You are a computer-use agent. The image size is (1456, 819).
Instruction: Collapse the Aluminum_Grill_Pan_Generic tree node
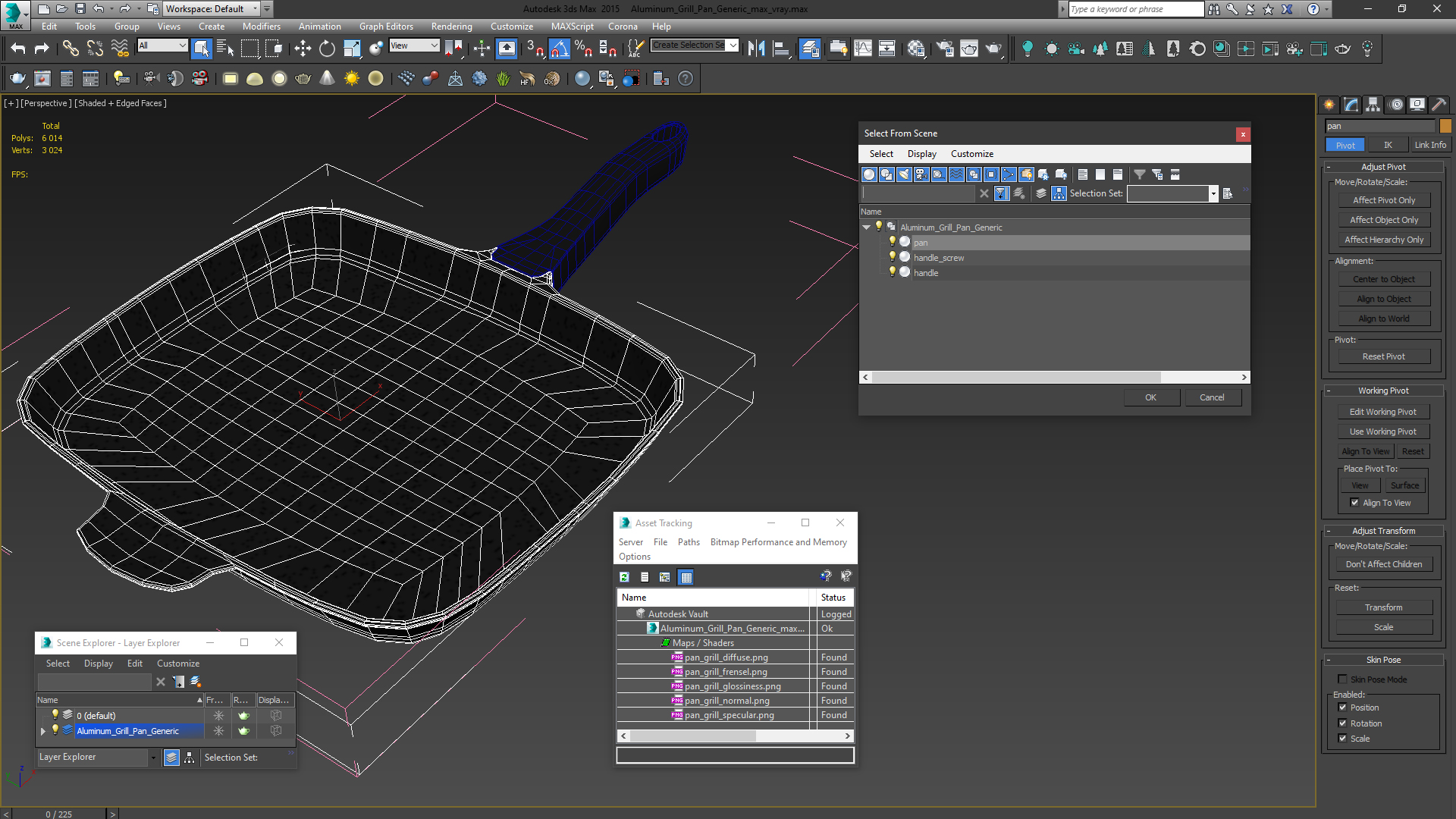(866, 227)
